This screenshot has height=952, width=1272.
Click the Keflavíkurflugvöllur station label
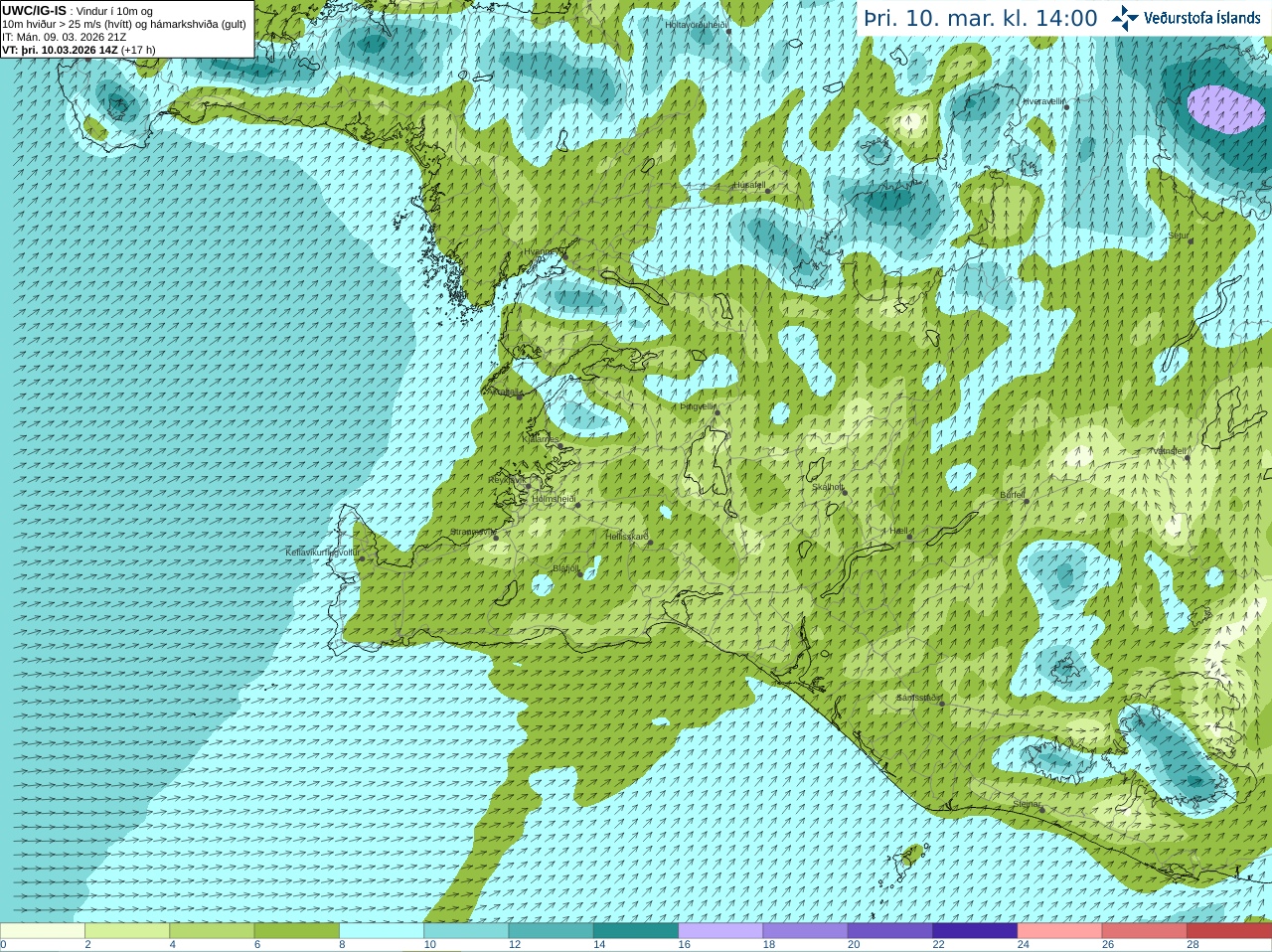pyautogui.click(x=322, y=552)
